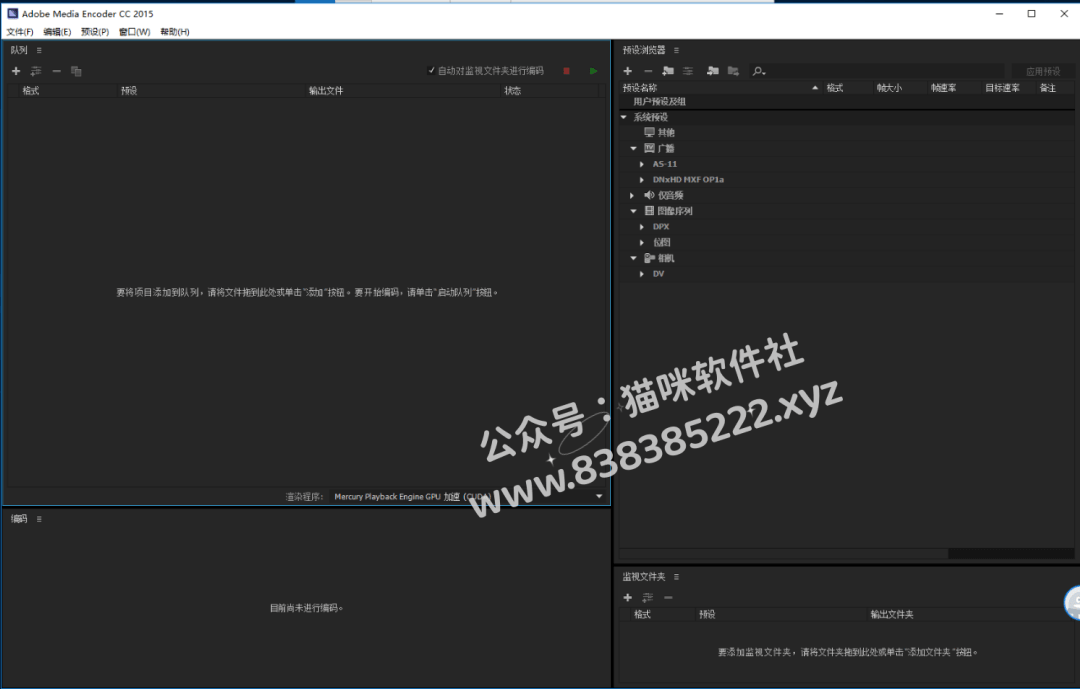
Task: Click the red stop queue button
Action: [x=566, y=71]
